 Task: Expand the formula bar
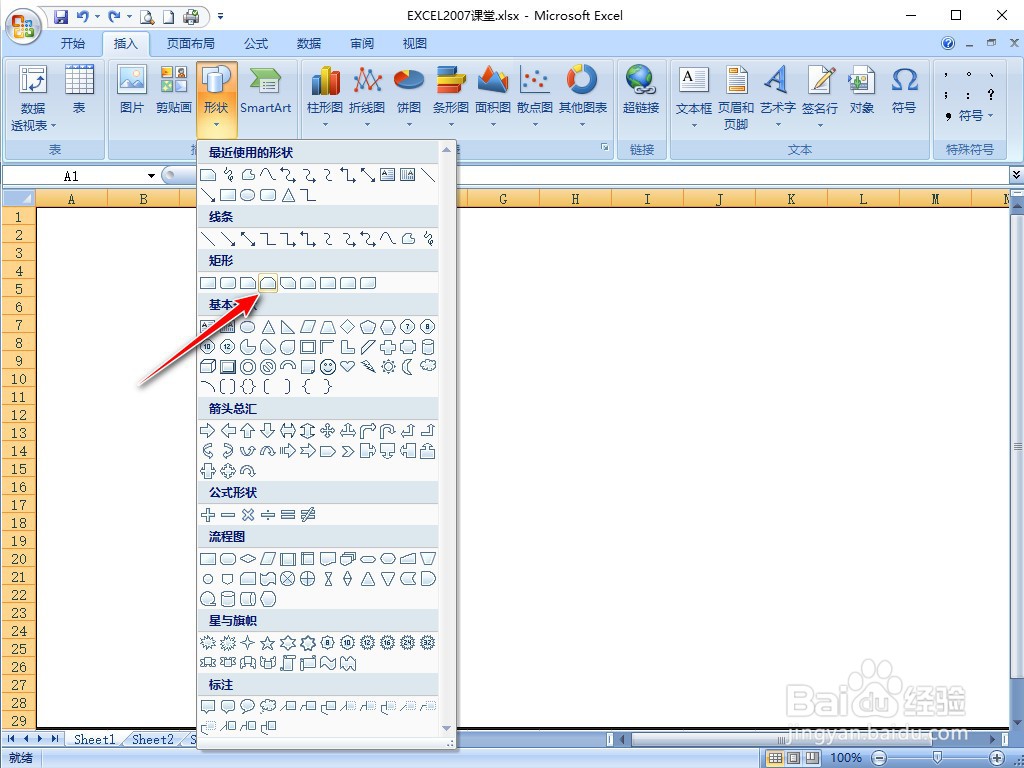pyautogui.click(x=1016, y=175)
